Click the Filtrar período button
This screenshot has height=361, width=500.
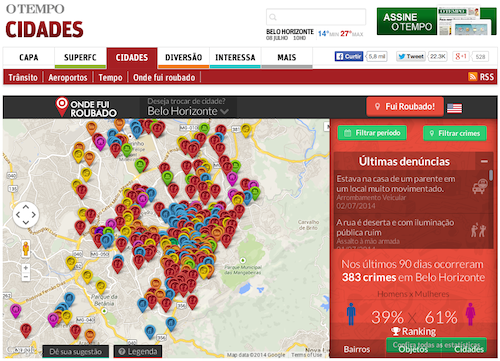(372, 133)
